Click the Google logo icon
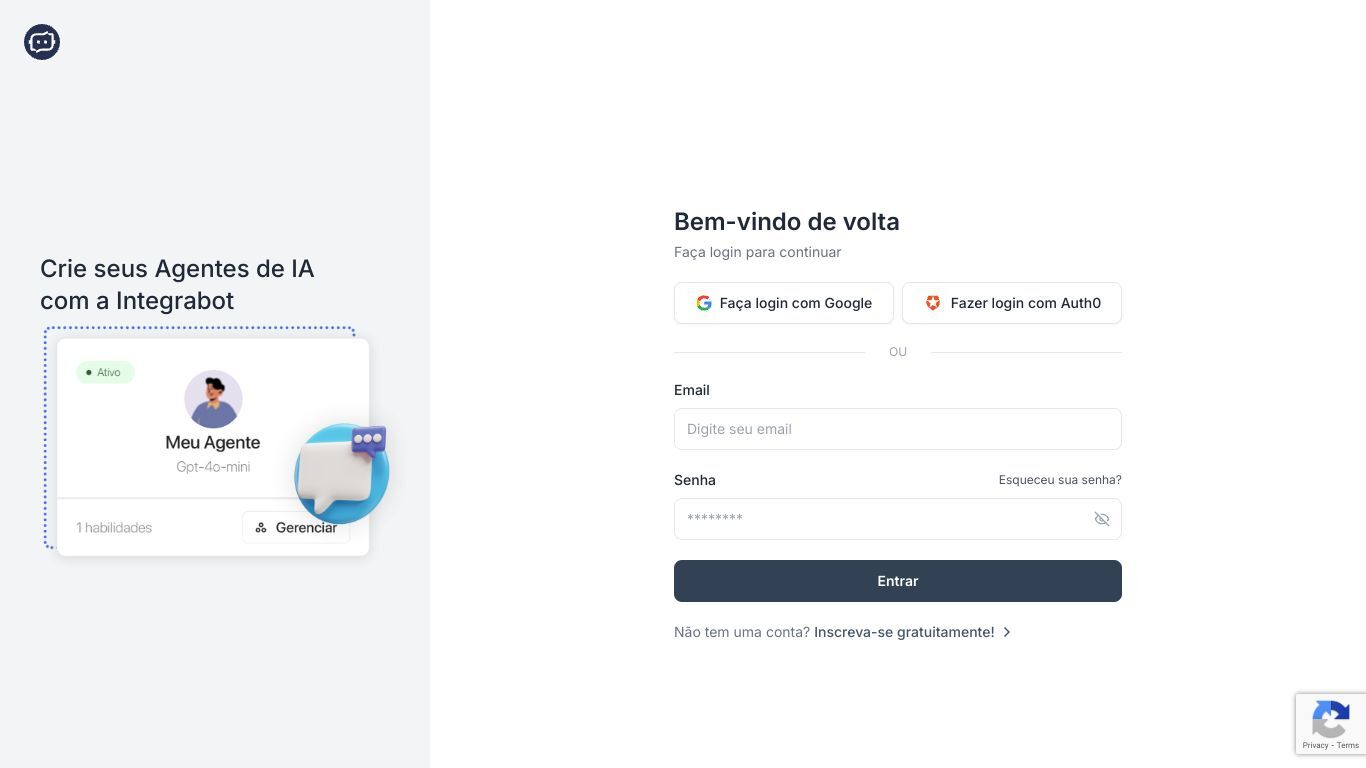 coord(704,303)
